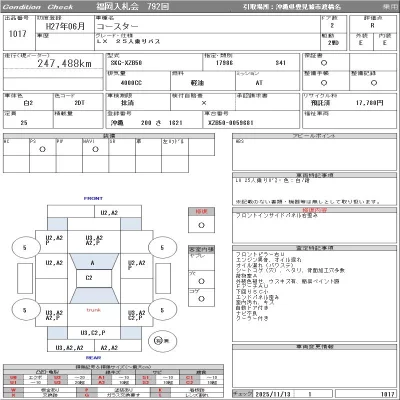
Task: Click the NAVI equipment circle mark
Action: pyautogui.click(x=95, y=150)
